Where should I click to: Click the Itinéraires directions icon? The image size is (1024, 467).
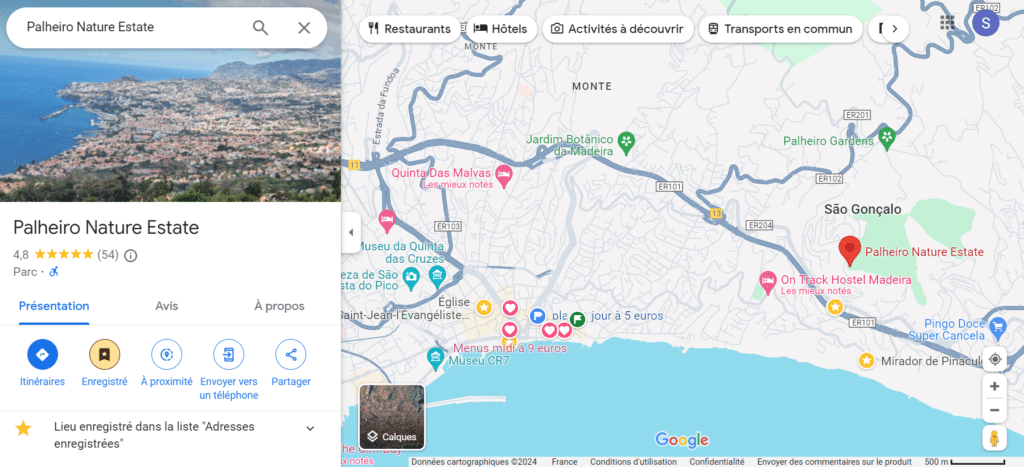pos(42,355)
